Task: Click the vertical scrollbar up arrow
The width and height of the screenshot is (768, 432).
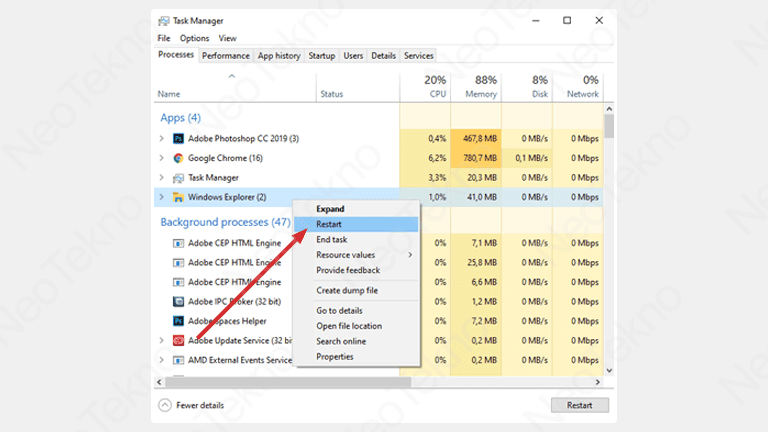Action: pyautogui.click(x=609, y=109)
